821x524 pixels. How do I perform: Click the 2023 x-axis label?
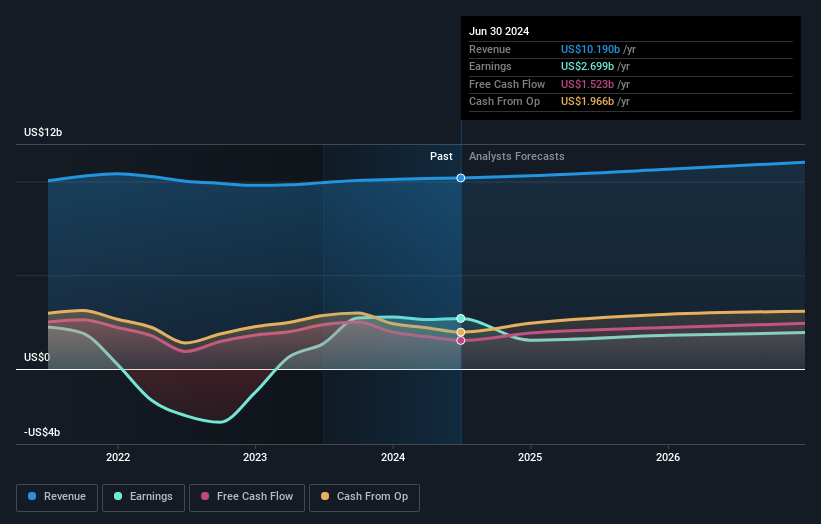(255, 457)
